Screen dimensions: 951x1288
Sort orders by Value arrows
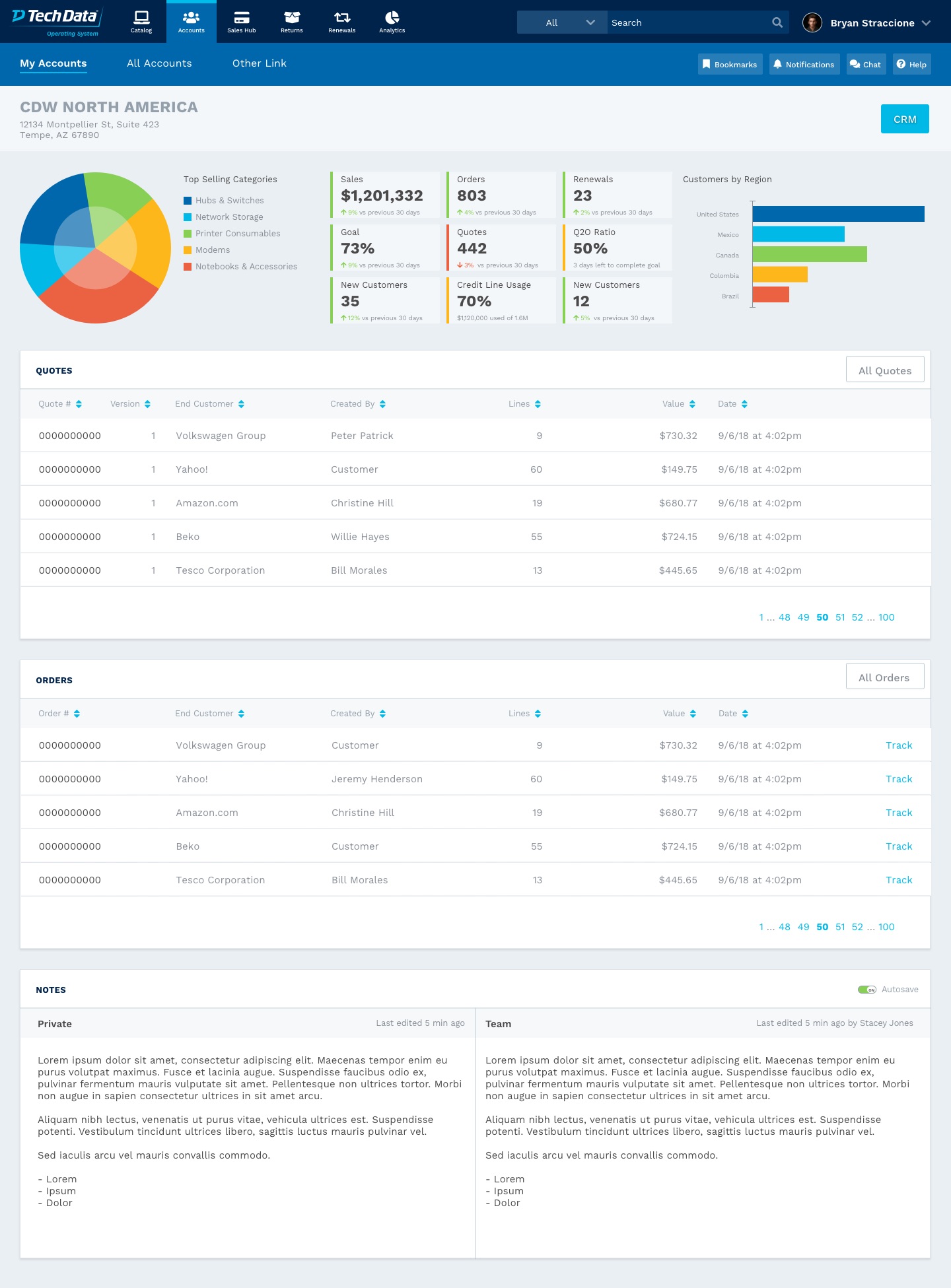point(693,714)
